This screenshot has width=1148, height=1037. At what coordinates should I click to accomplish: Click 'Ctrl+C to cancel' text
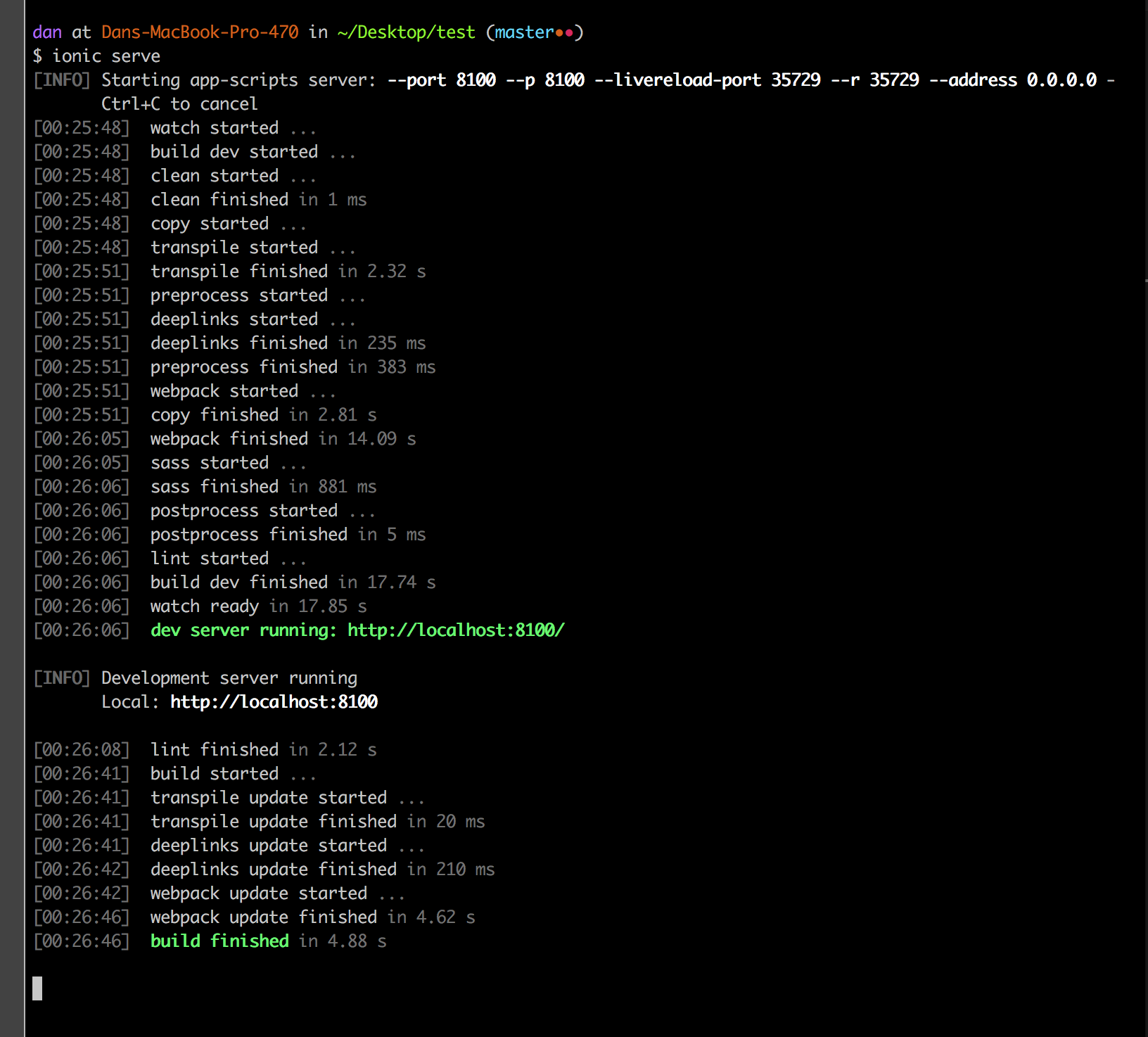tap(179, 104)
